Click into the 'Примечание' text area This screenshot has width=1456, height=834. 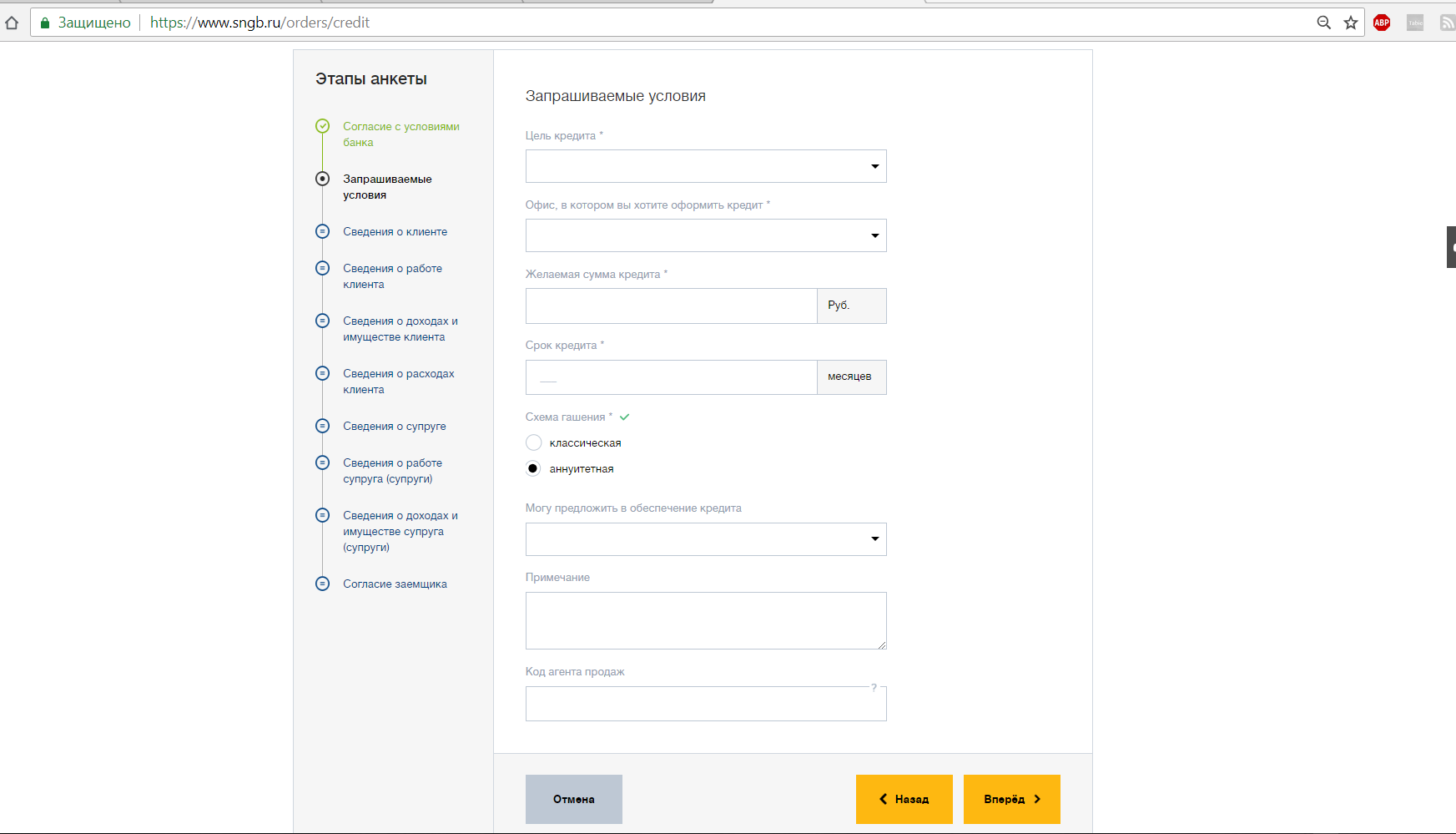[705, 620]
